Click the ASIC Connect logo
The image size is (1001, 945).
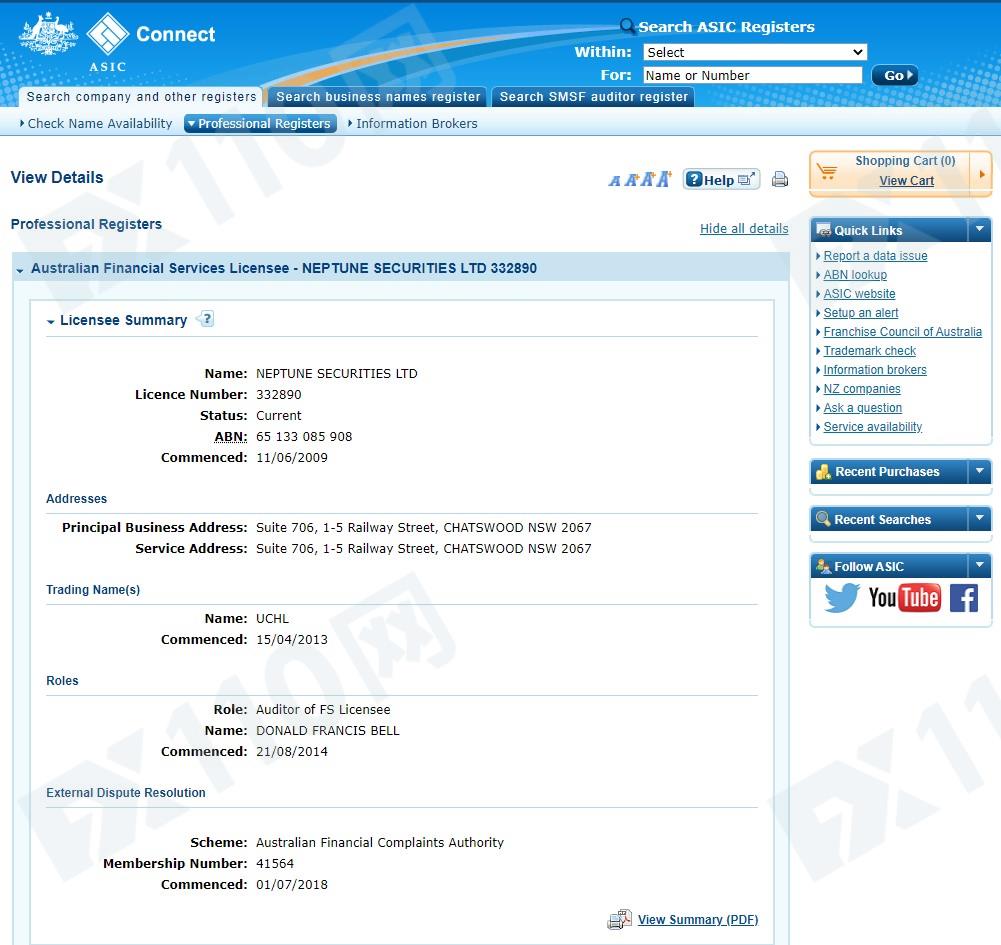tap(118, 40)
